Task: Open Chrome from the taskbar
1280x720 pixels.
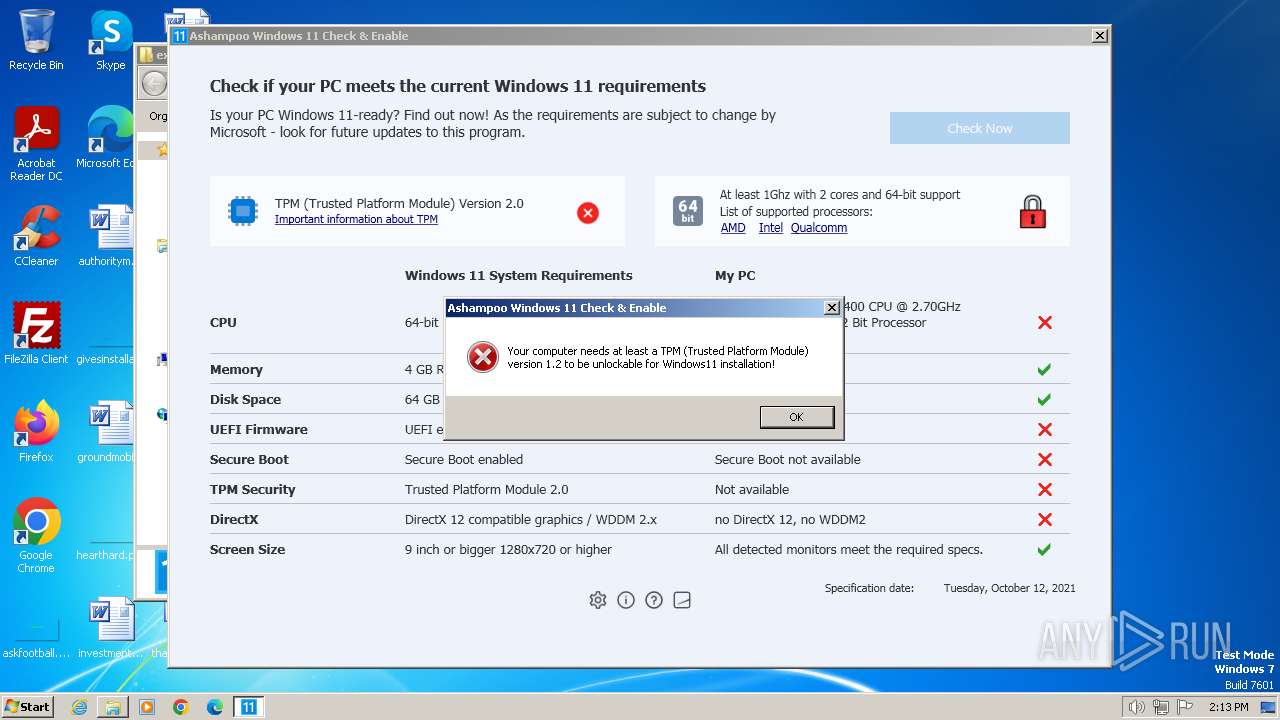Action: (x=181, y=707)
